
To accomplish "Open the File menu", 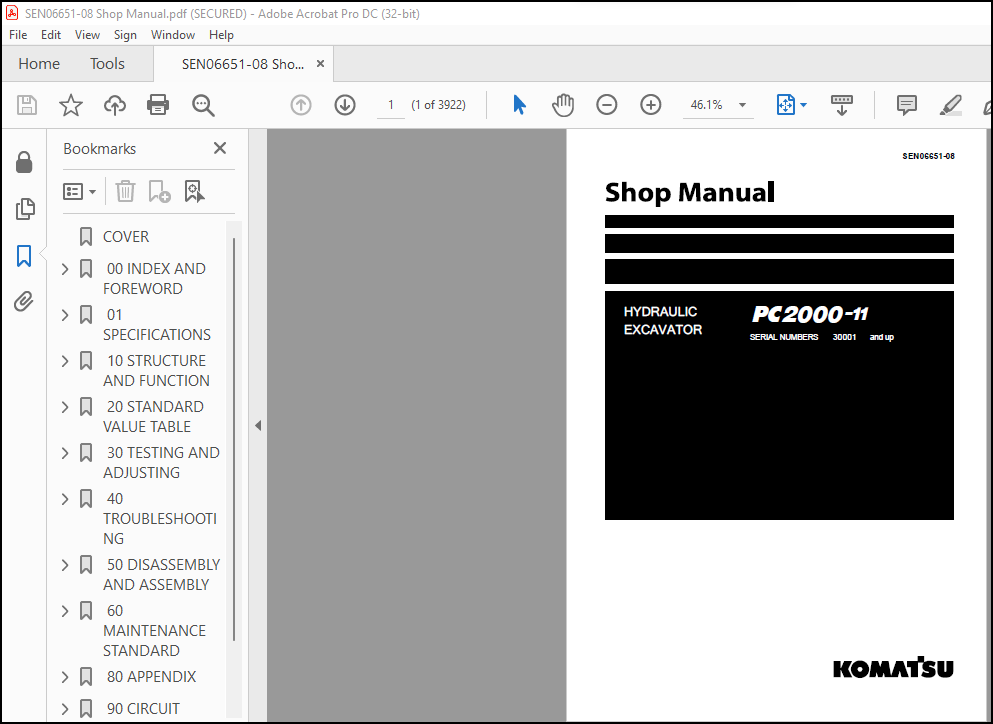I will pos(18,35).
